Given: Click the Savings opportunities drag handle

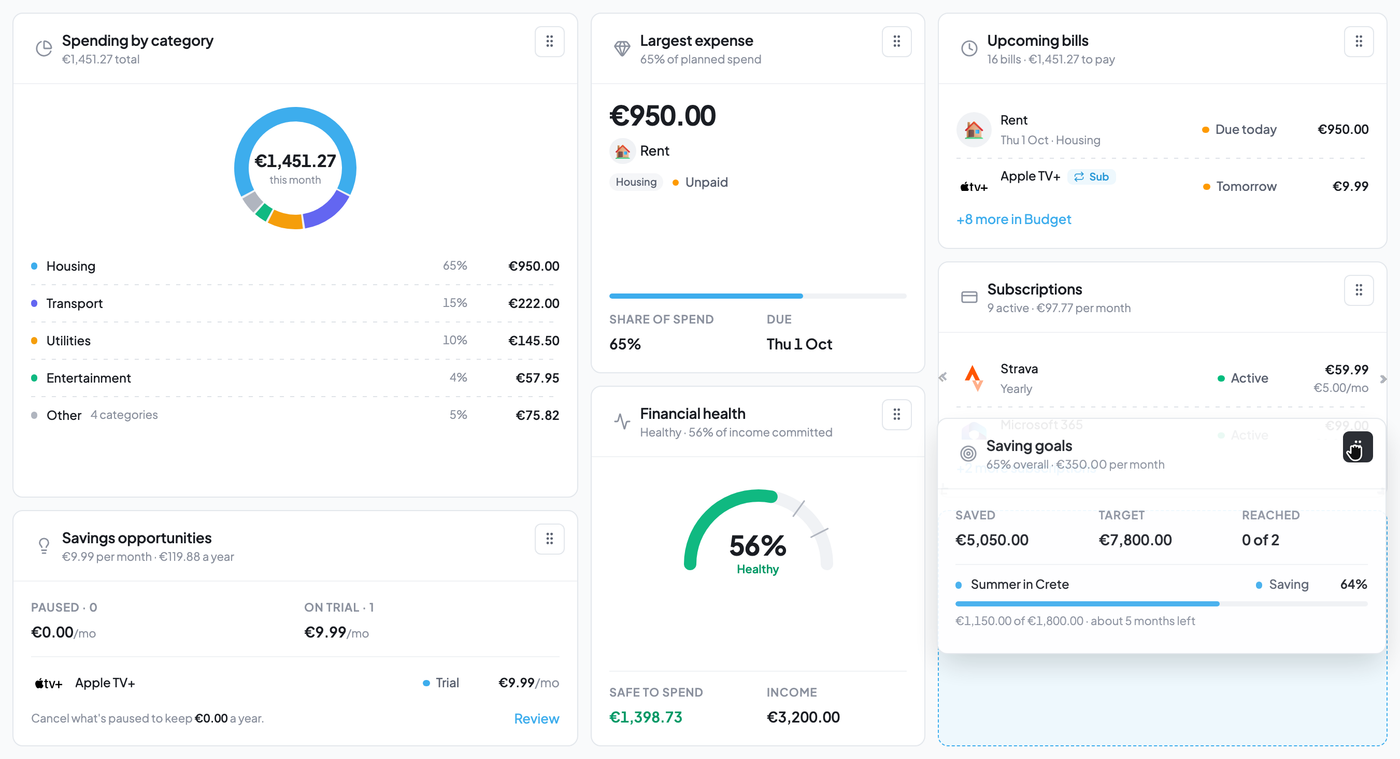Looking at the screenshot, I should click(549, 539).
